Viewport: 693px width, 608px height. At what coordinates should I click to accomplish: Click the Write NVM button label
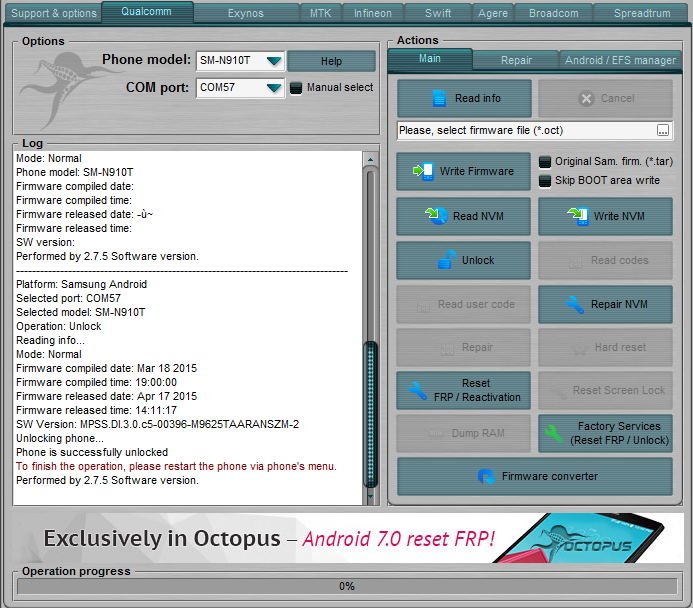619,216
